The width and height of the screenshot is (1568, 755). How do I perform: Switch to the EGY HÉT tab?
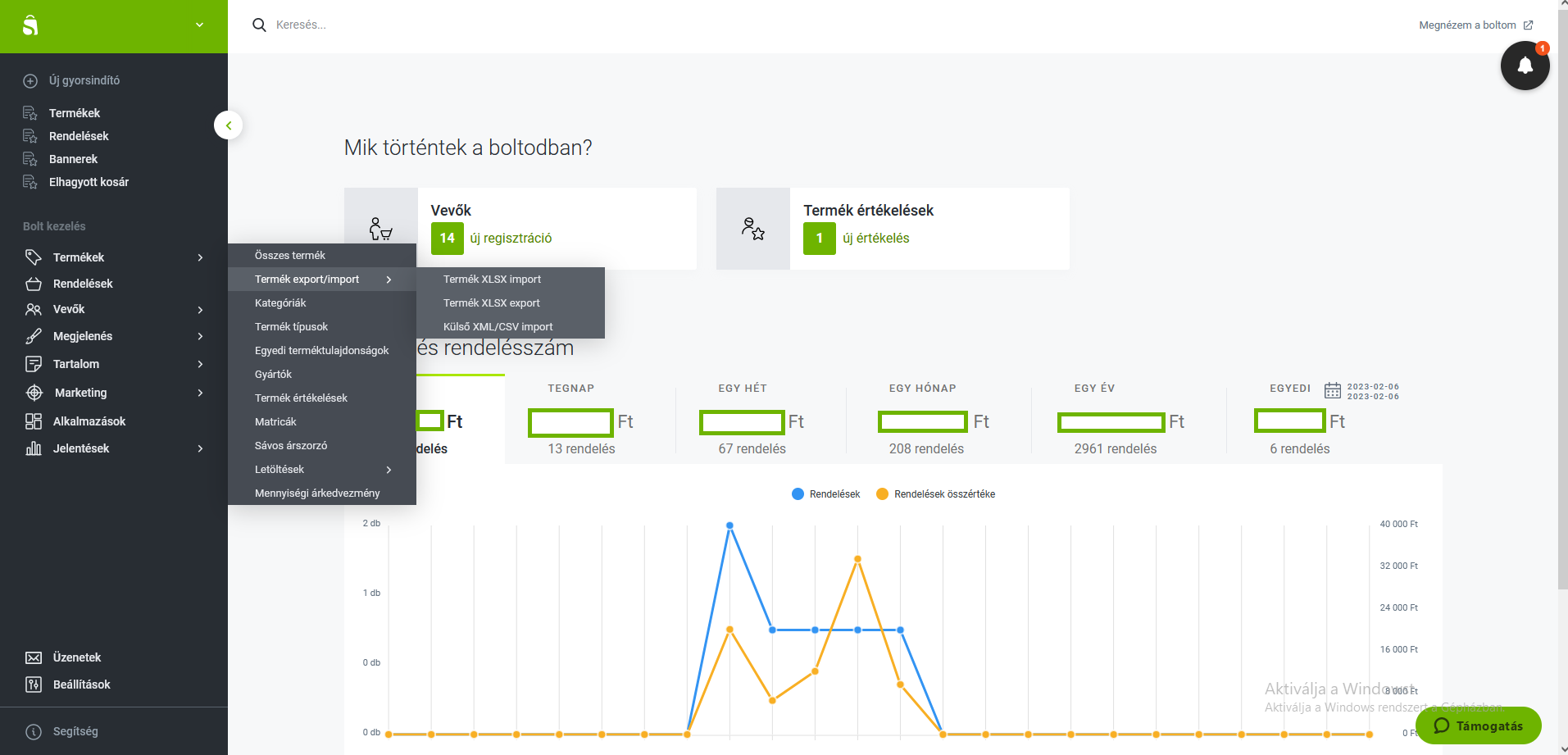[x=743, y=389]
